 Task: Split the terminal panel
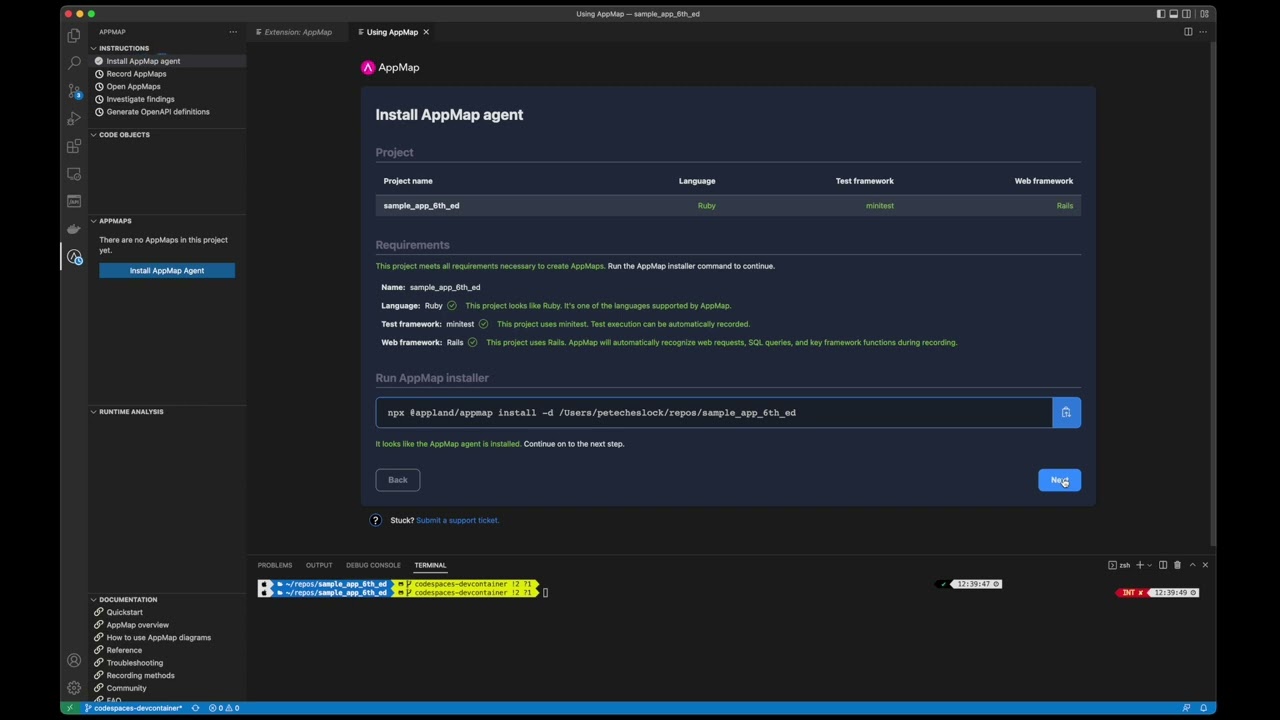point(1163,565)
